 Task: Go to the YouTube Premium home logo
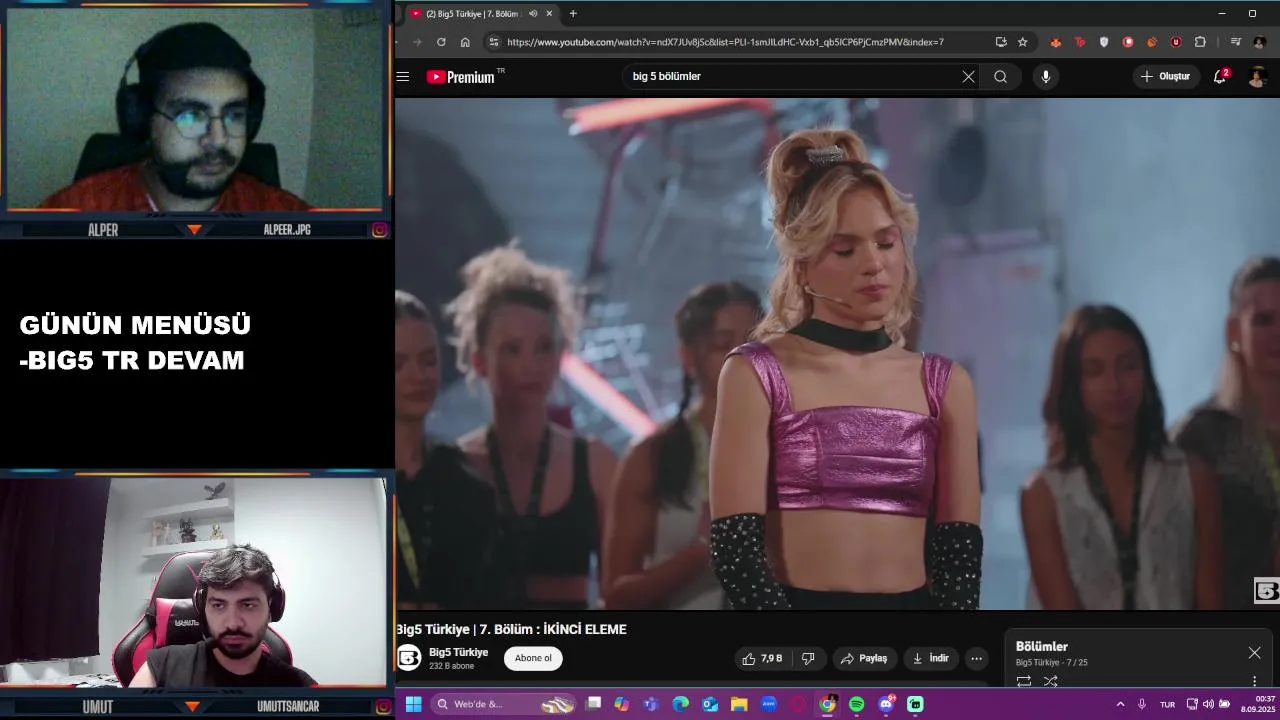coord(460,77)
